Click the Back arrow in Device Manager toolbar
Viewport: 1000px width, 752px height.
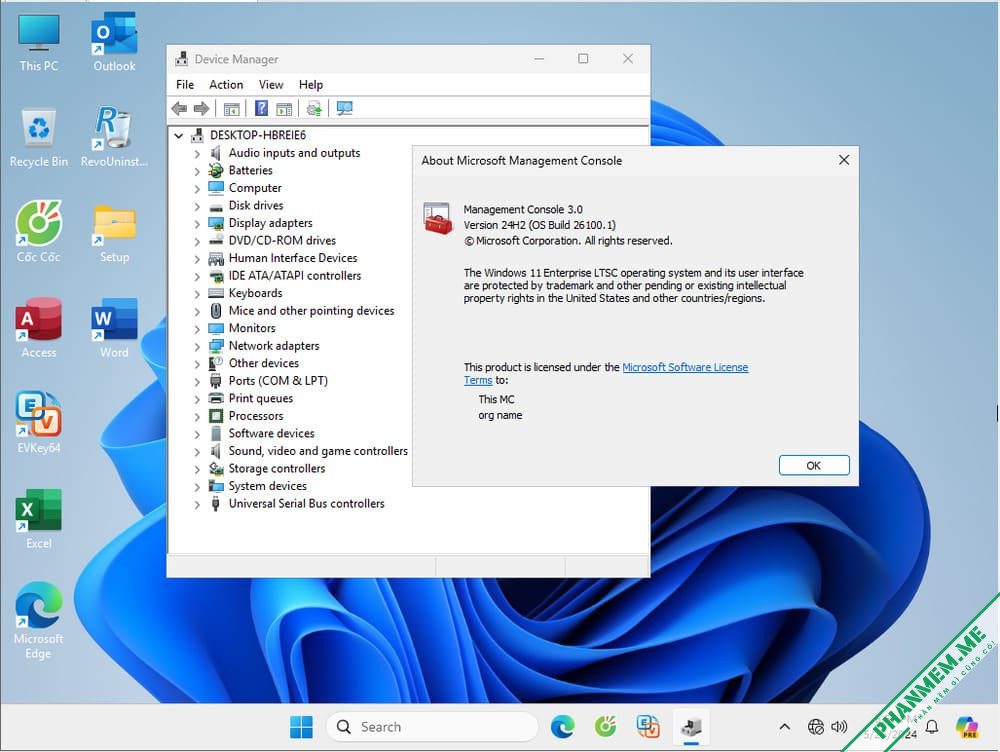[x=179, y=108]
